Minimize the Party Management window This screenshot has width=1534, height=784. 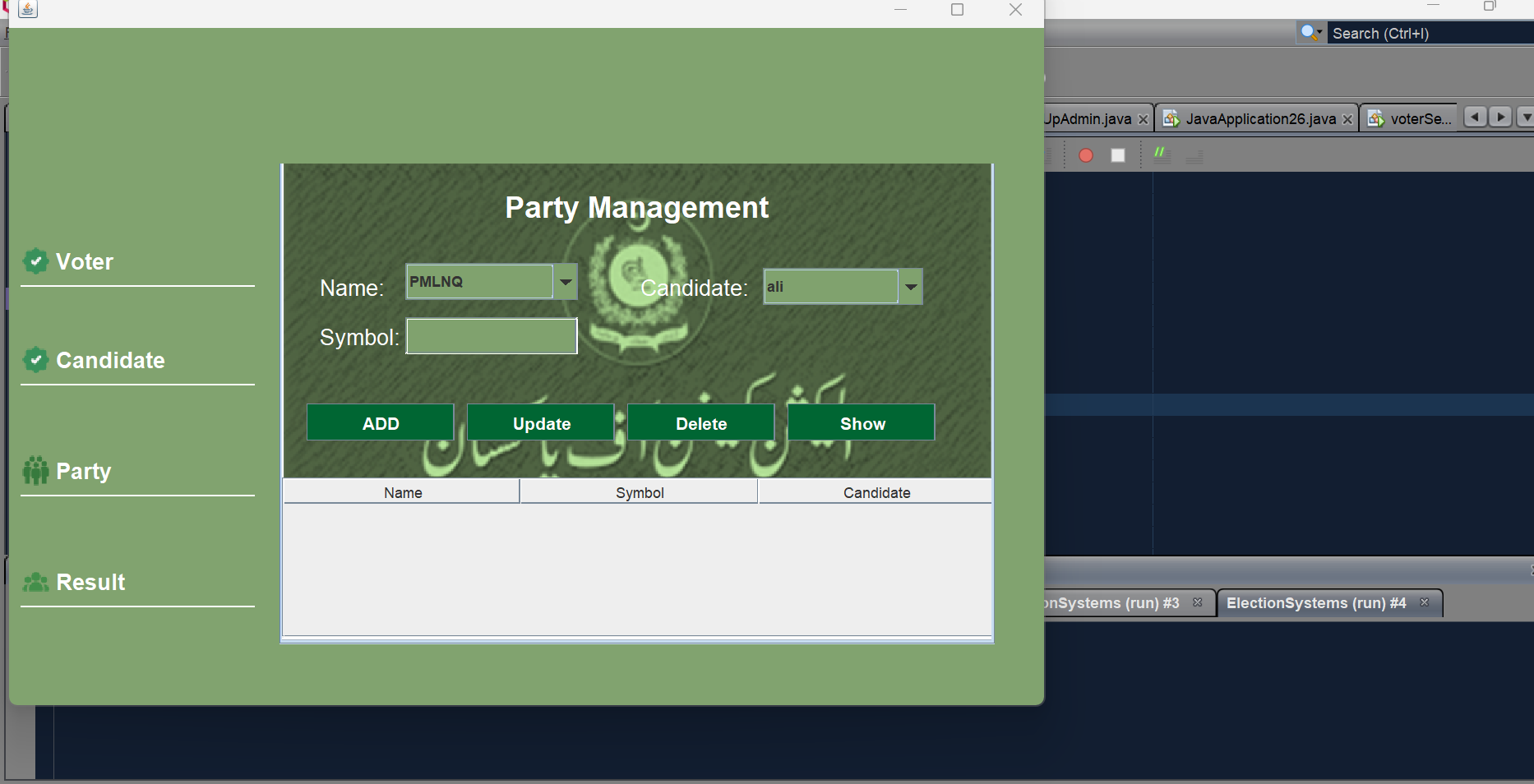pyautogui.click(x=900, y=10)
